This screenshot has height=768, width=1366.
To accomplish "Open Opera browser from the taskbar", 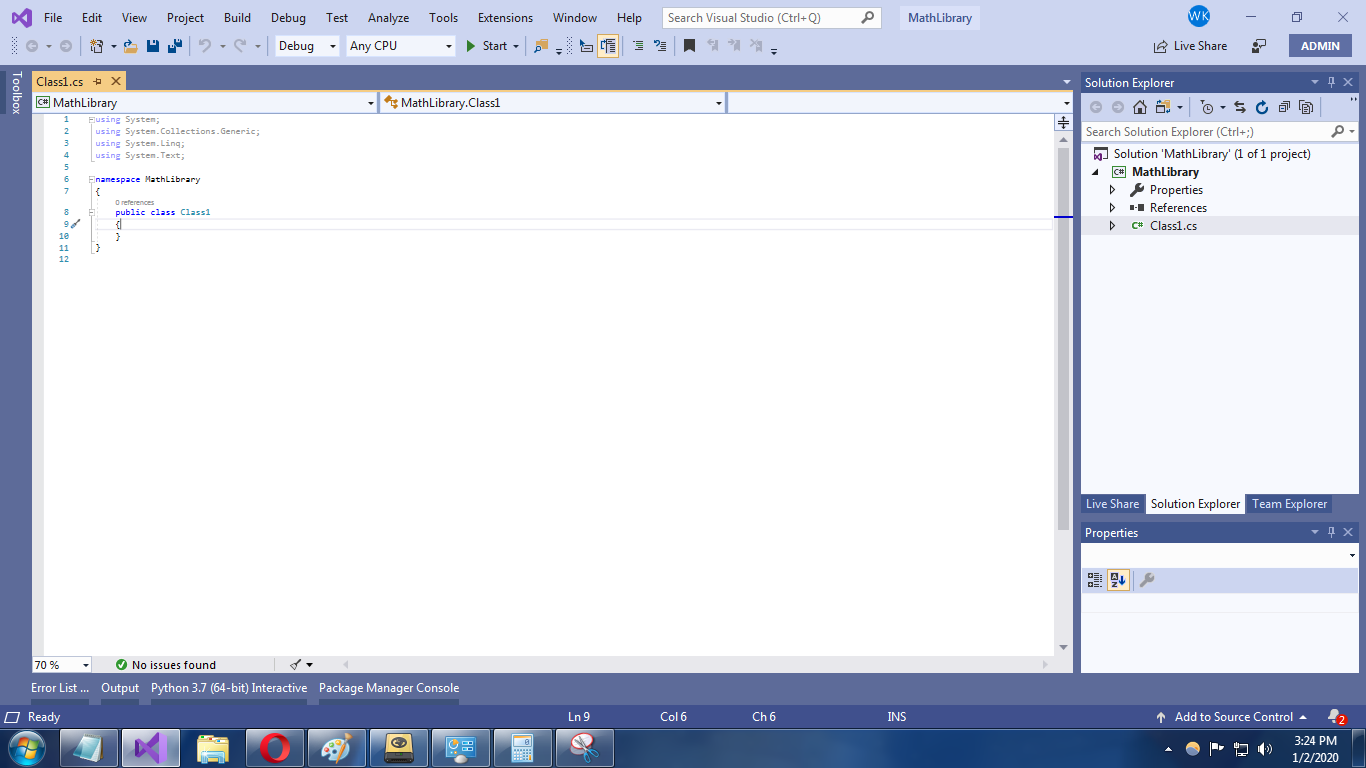I will click(x=275, y=748).
